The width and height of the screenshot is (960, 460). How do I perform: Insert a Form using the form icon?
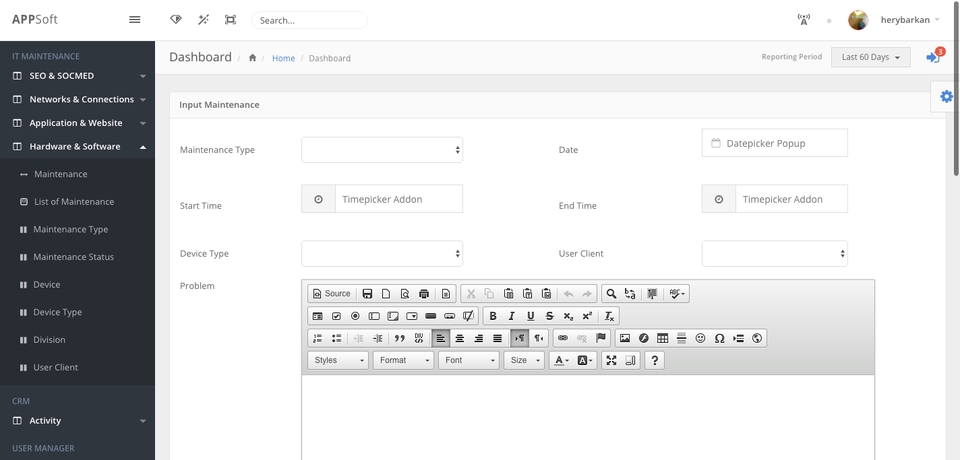317,316
